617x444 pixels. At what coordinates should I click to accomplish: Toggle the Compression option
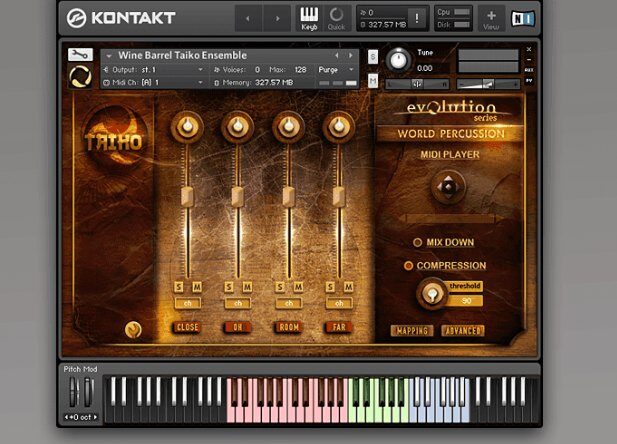coord(408,266)
